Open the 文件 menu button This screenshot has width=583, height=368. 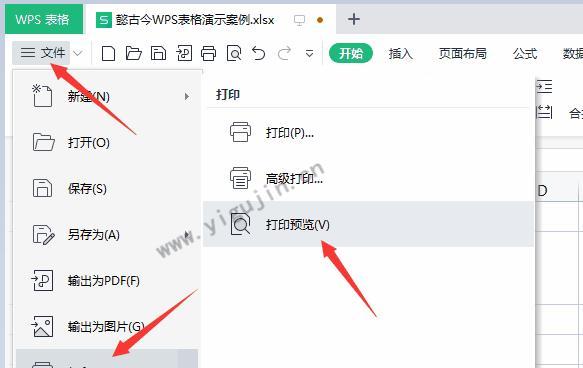(x=42, y=53)
